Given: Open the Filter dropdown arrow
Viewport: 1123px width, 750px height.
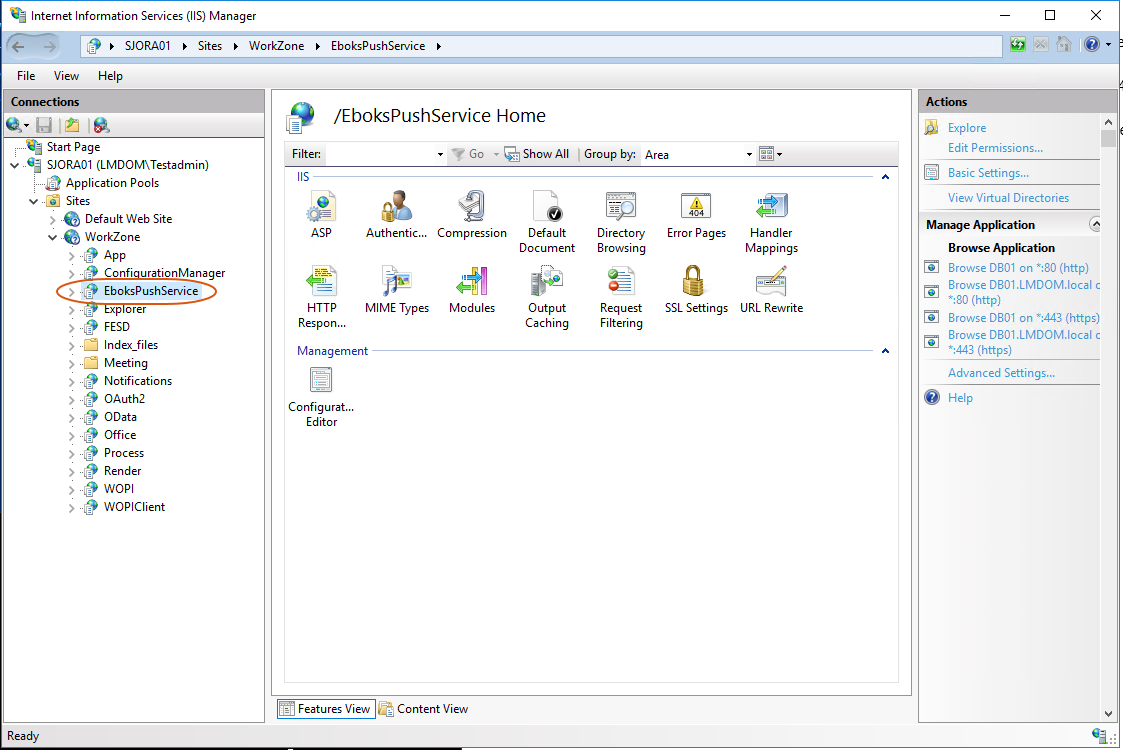Looking at the screenshot, I should (x=440, y=154).
